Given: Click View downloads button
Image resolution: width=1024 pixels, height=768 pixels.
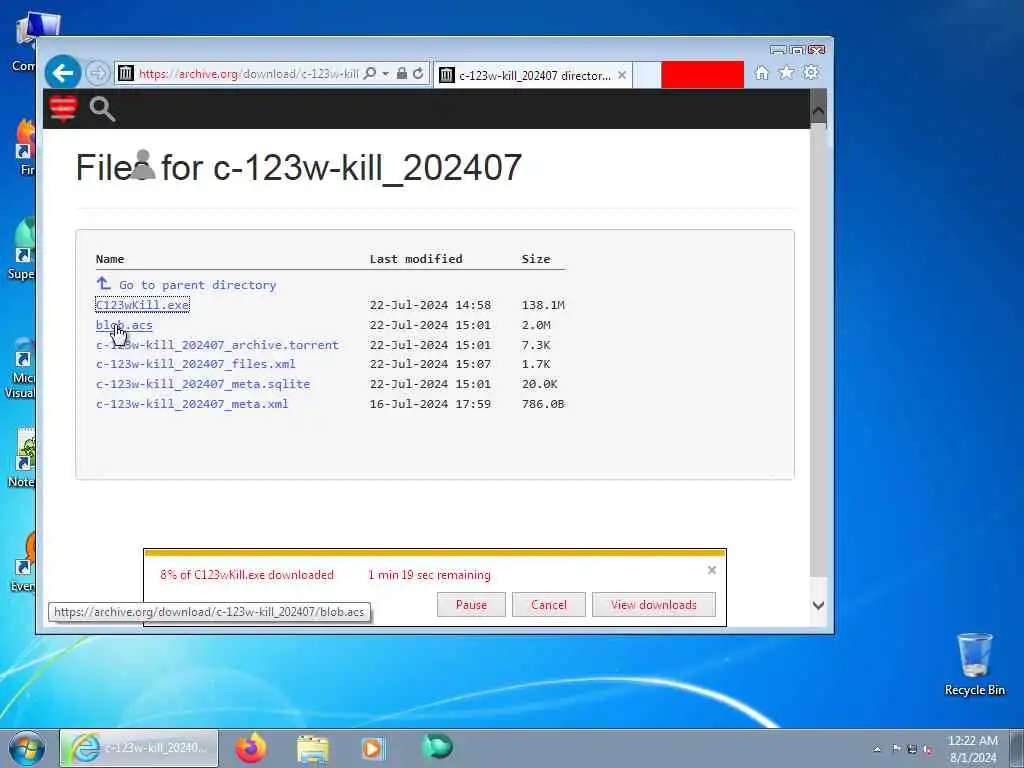Looking at the screenshot, I should pyautogui.click(x=654, y=605).
